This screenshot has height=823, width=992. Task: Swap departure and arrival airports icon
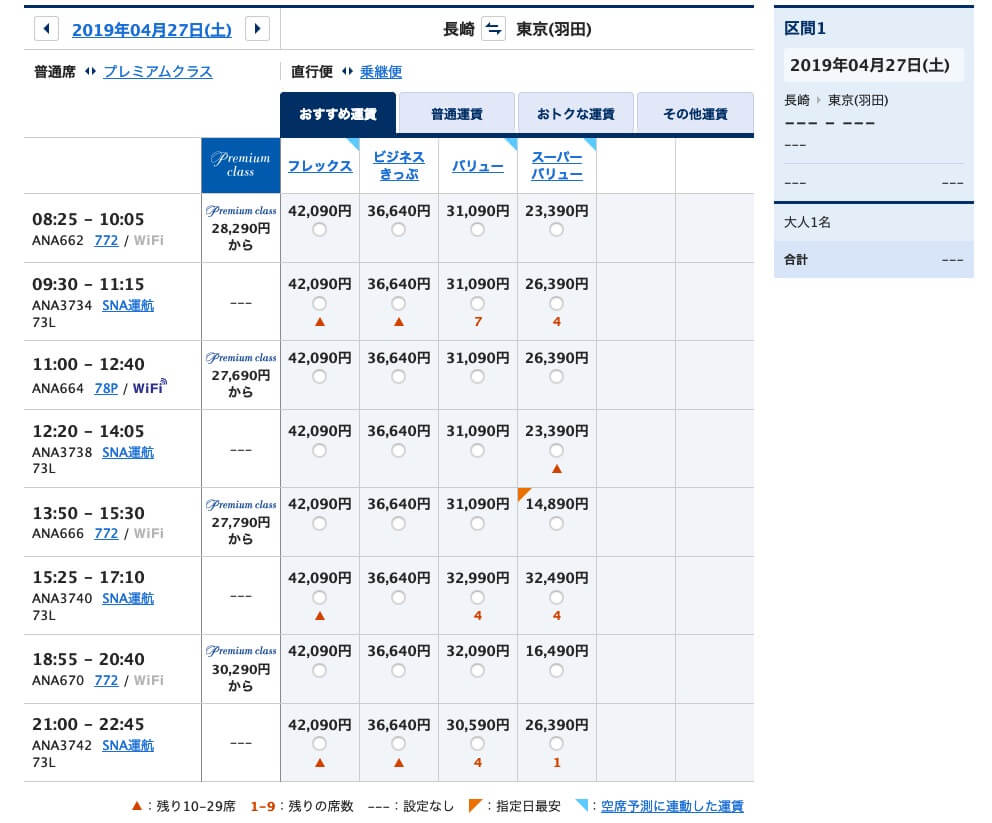point(493,29)
